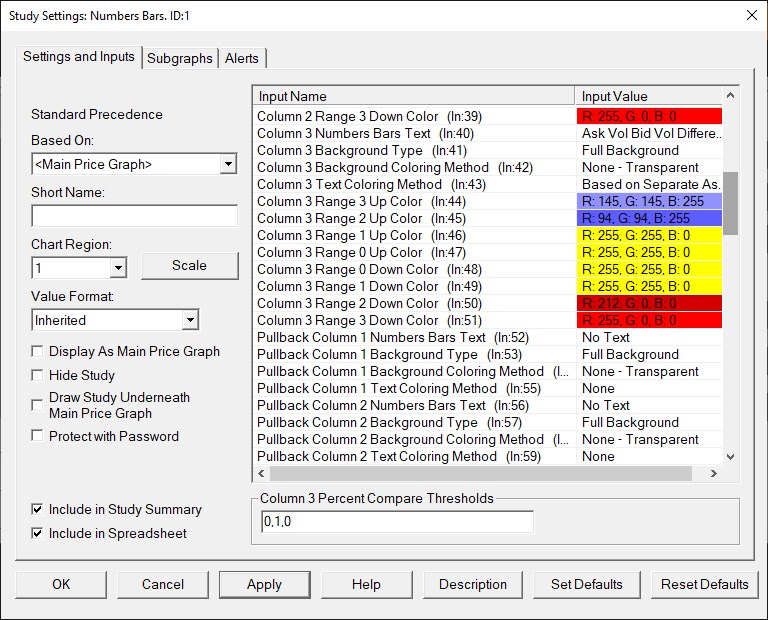Toggle the Hide Study checkbox
Screen dimensions: 768x620
38,376
